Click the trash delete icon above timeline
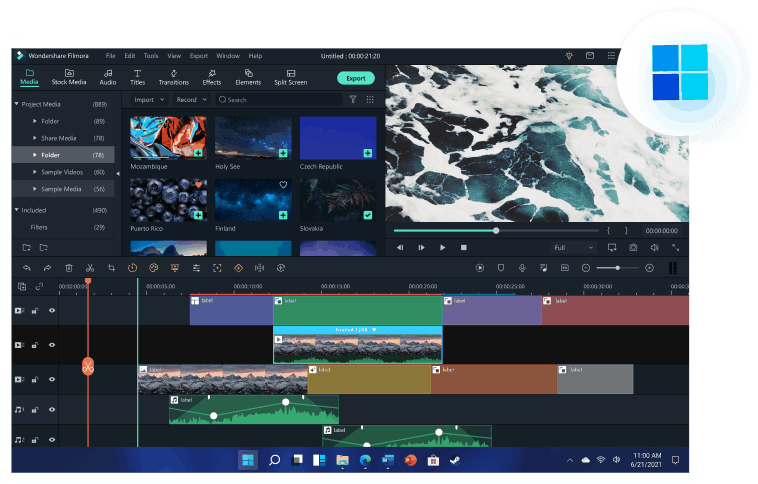Viewport: 758px width, 484px height. [69, 268]
